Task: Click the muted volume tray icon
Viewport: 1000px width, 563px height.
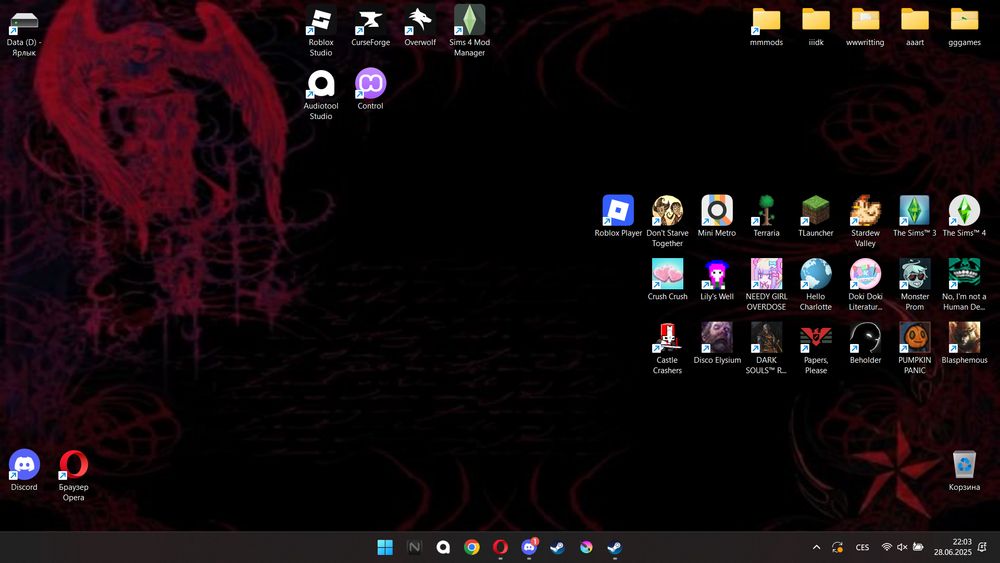Action: coord(902,547)
